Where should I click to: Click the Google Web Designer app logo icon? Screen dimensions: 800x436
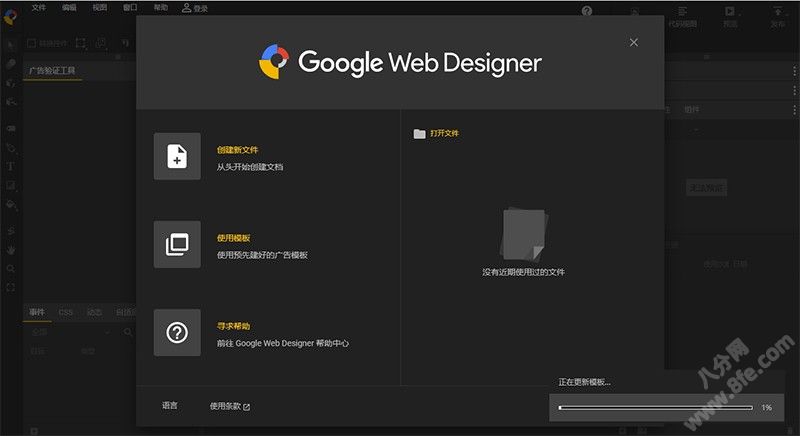tap(10, 17)
